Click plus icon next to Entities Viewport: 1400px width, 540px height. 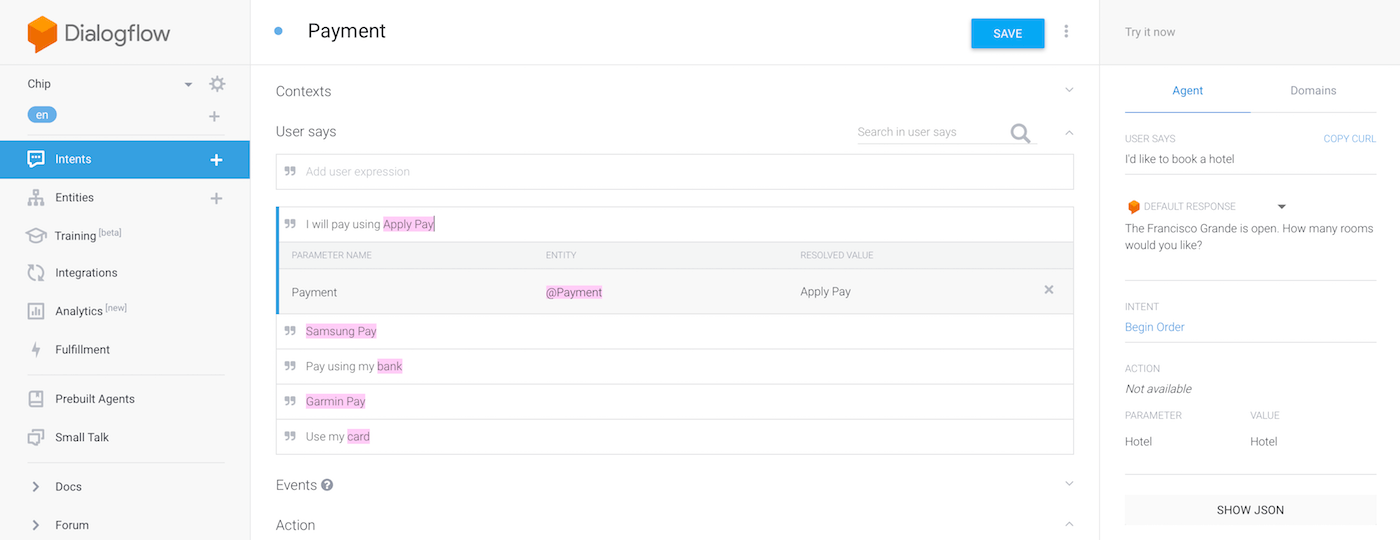(x=216, y=198)
